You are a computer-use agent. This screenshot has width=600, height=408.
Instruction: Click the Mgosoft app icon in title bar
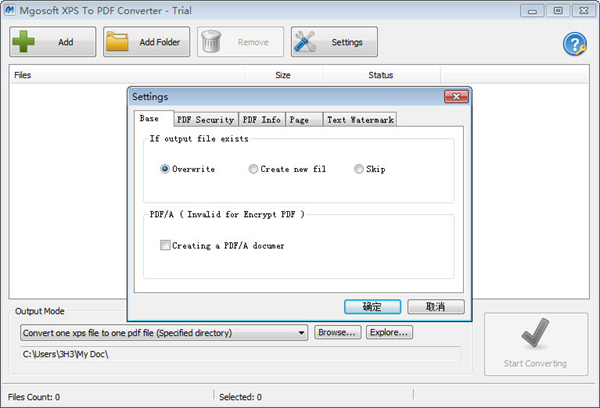[9, 10]
